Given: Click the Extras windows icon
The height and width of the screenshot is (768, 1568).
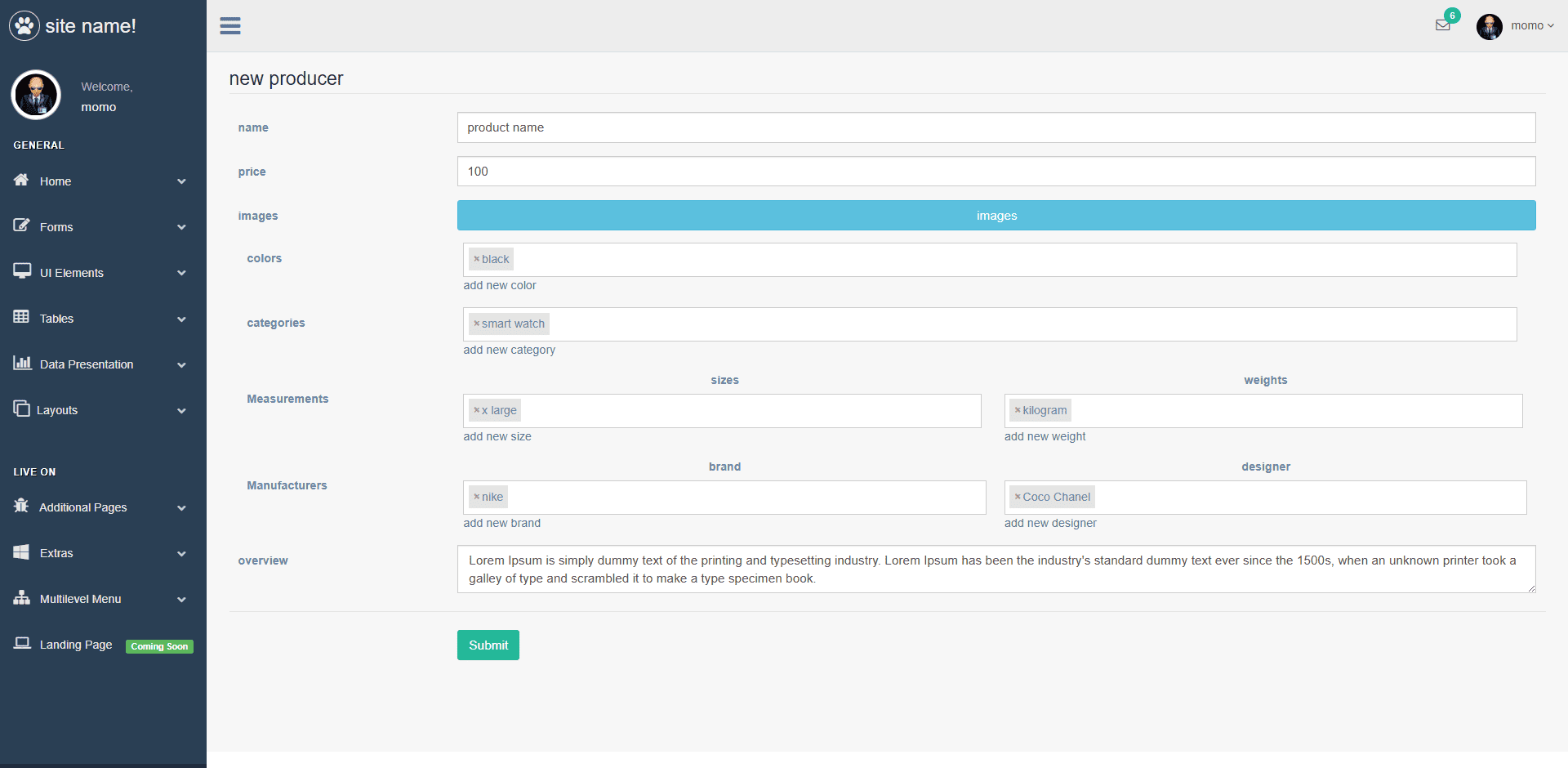Looking at the screenshot, I should (21, 552).
